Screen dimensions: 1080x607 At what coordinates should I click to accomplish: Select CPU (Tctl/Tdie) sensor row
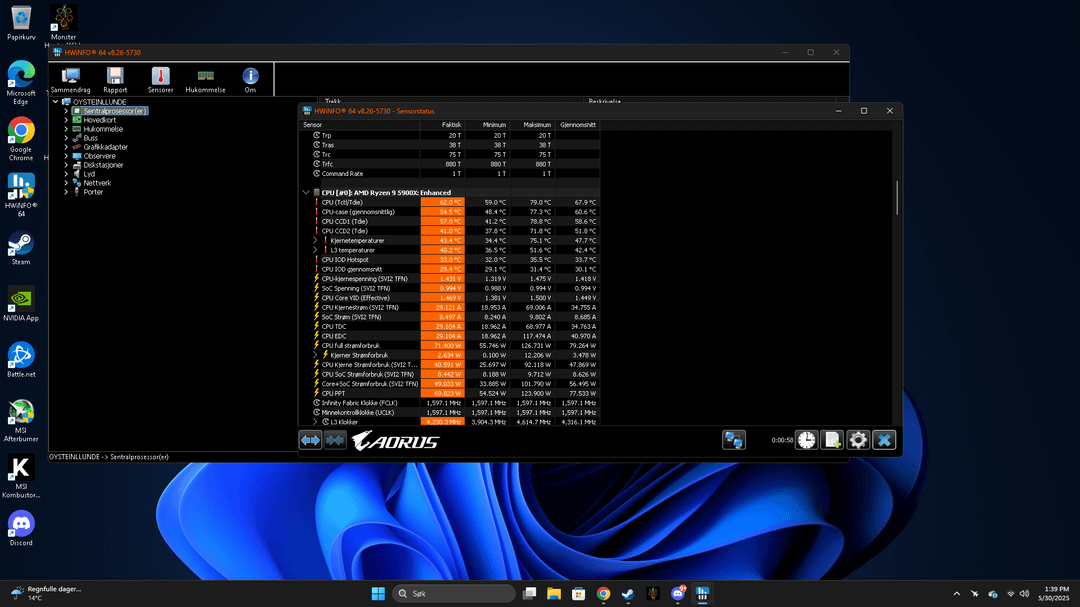point(450,203)
